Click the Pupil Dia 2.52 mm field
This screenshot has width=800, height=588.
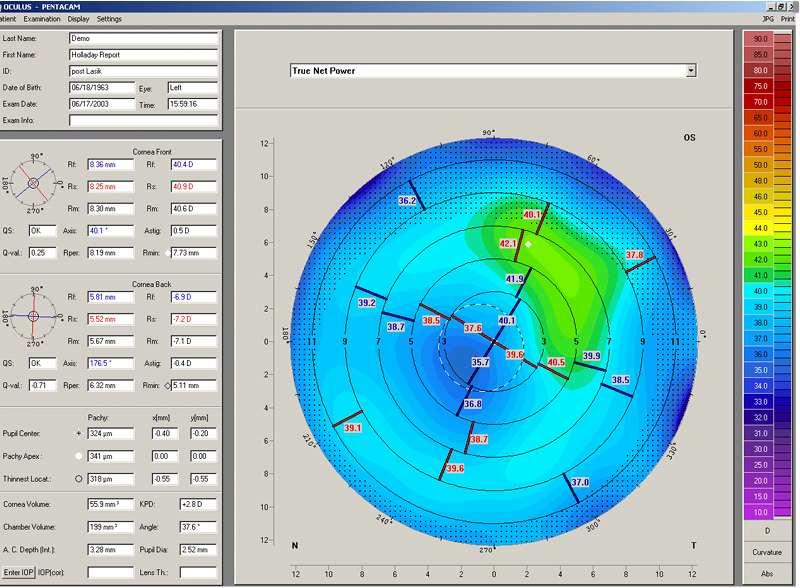point(198,550)
